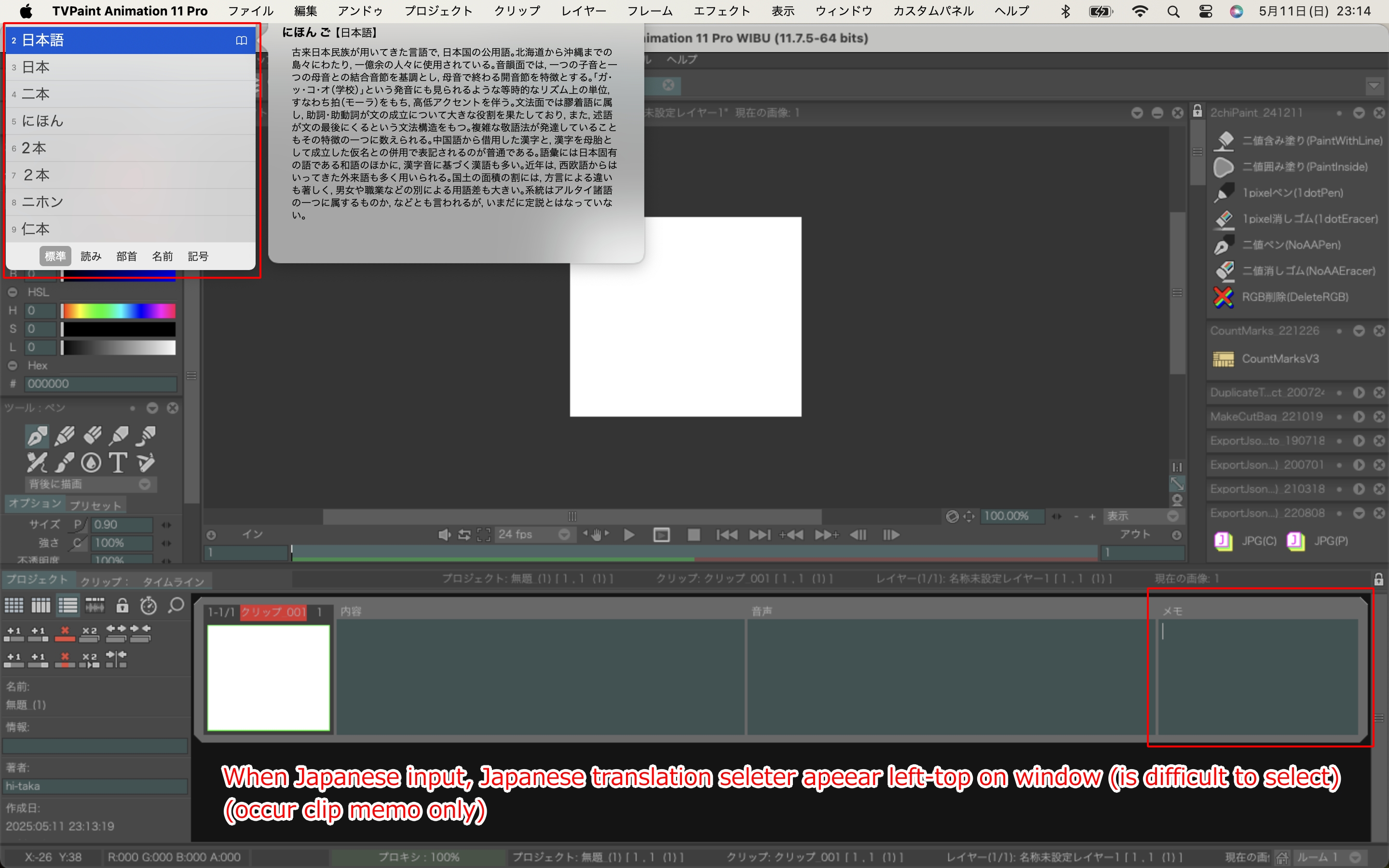Expand the DuplicateT panel with arrow button
The width and height of the screenshot is (1389, 868).
coord(1359,393)
